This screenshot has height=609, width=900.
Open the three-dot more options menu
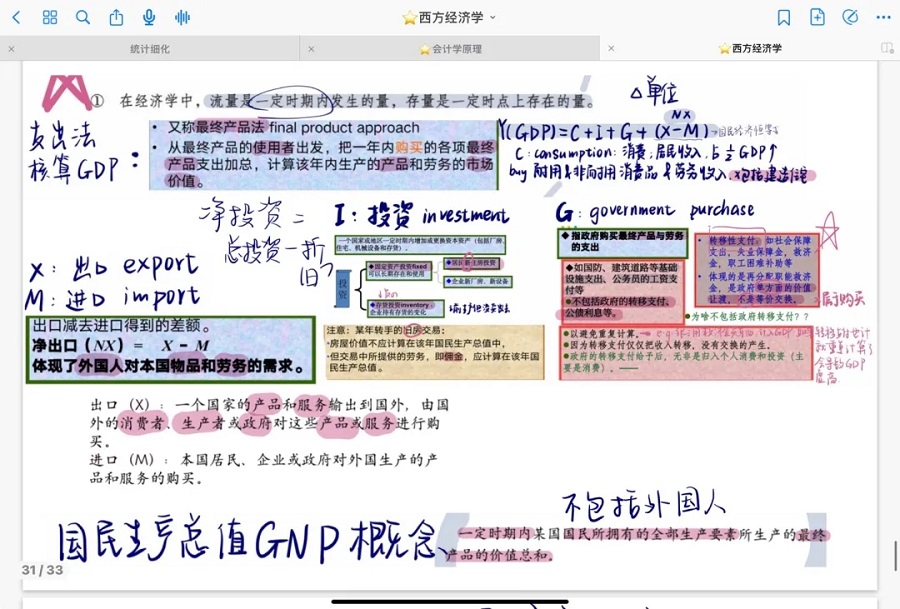883,17
